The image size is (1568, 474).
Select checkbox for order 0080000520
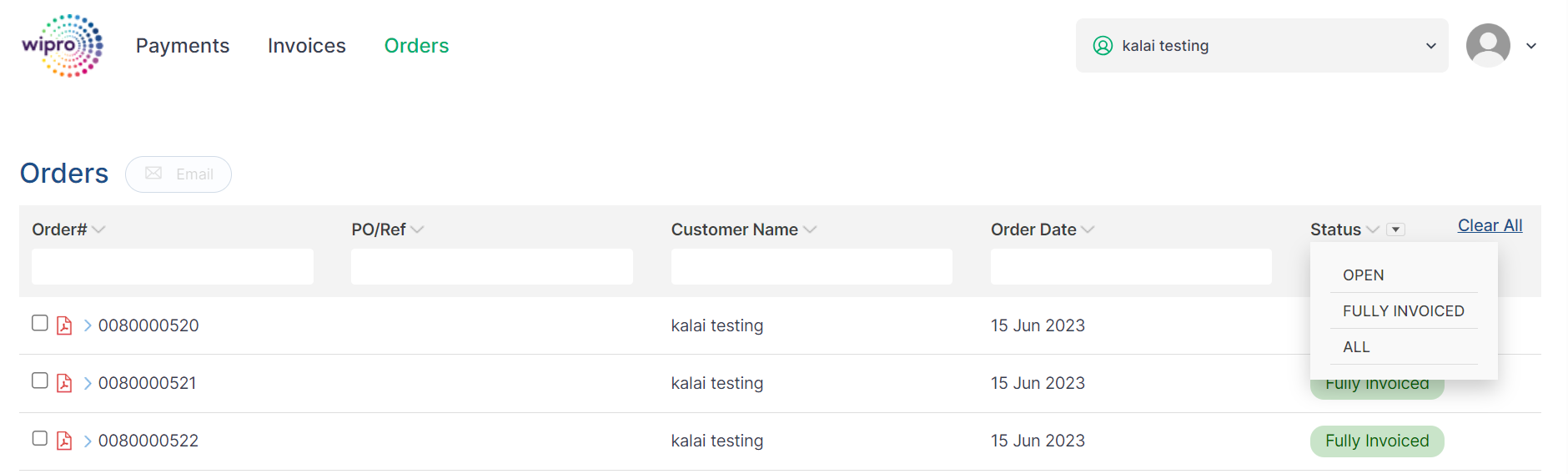[x=39, y=323]
